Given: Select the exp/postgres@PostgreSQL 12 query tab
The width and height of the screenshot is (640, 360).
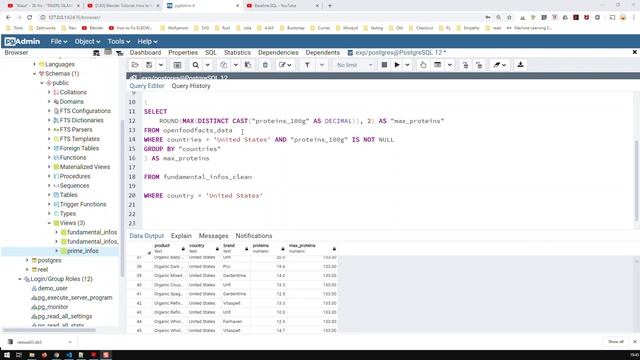Looking at the screenshot, I should pyautogui.click(x=397, y=53).
